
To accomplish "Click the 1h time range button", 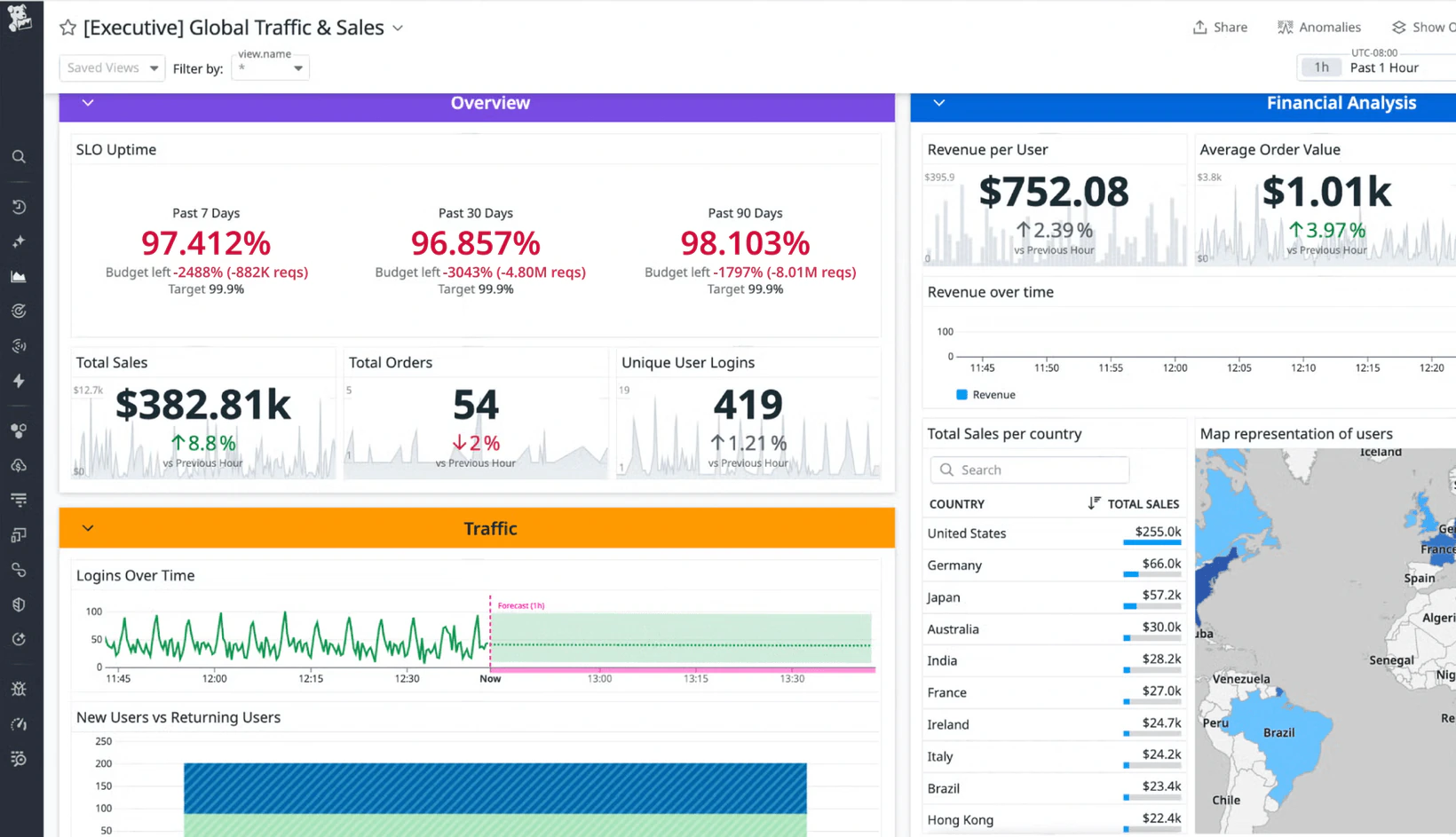I will coord(1321,67).
